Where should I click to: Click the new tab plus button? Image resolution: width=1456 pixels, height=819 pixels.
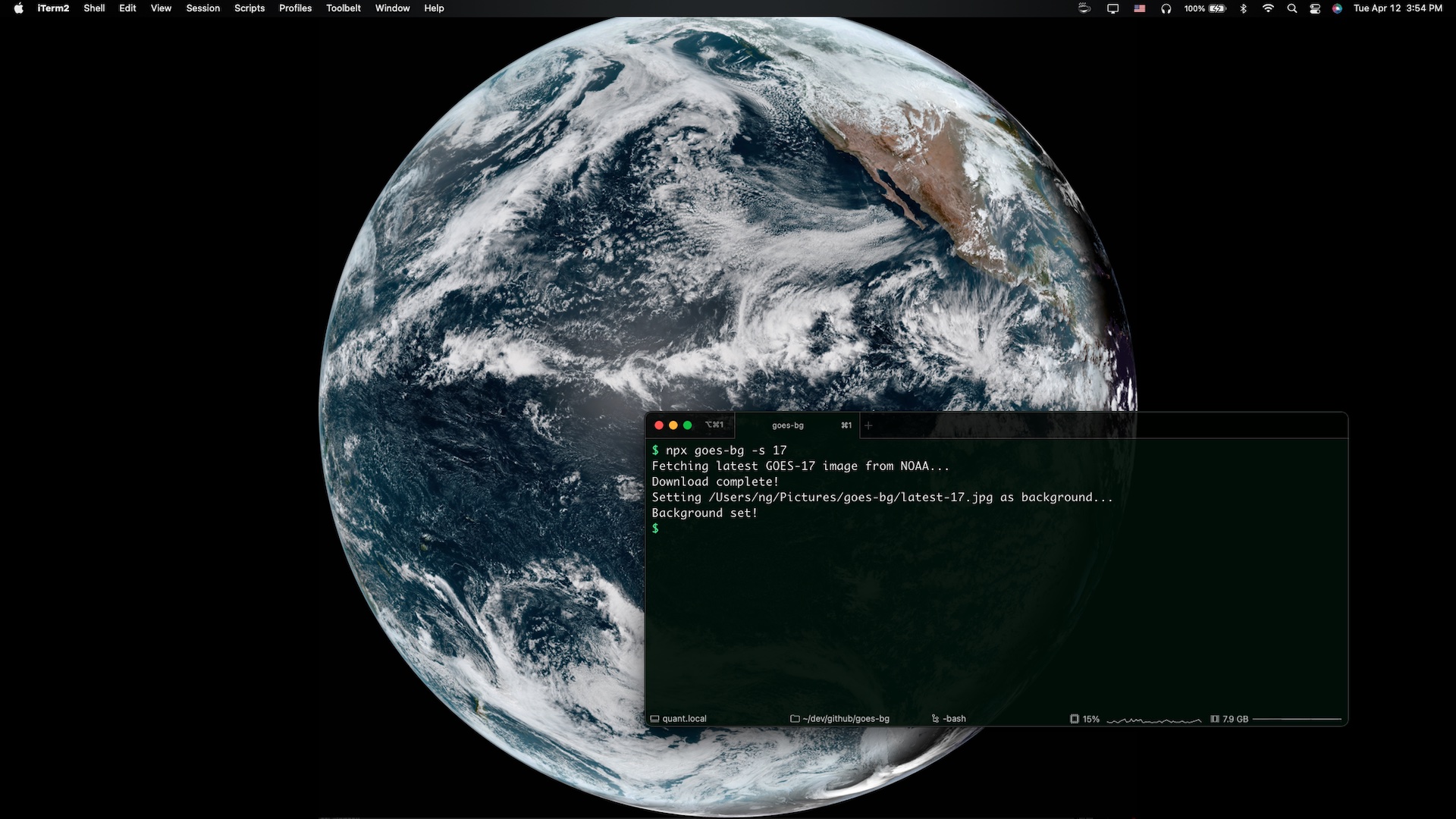[868, 425]
